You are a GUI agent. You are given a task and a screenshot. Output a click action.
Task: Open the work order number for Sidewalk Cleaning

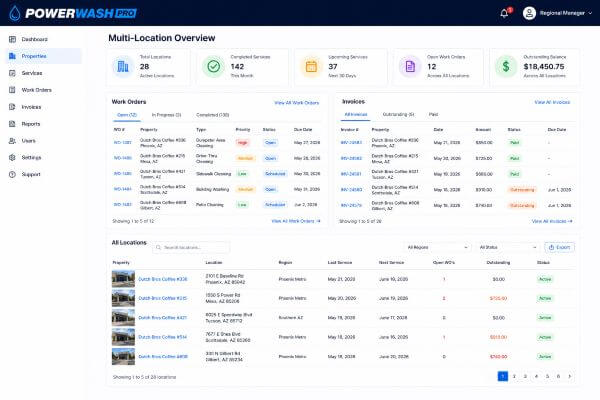[x=123, y=173]
